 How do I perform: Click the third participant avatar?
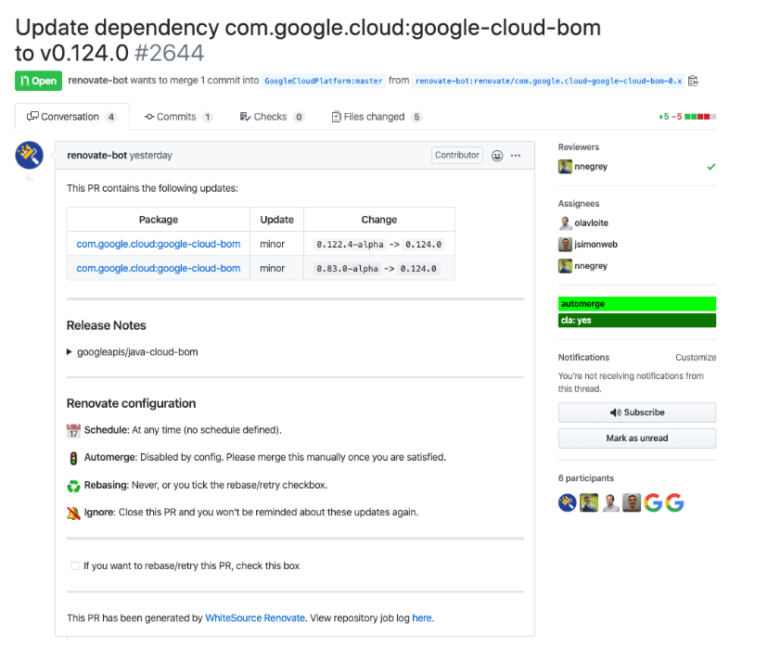pos(610,502)
